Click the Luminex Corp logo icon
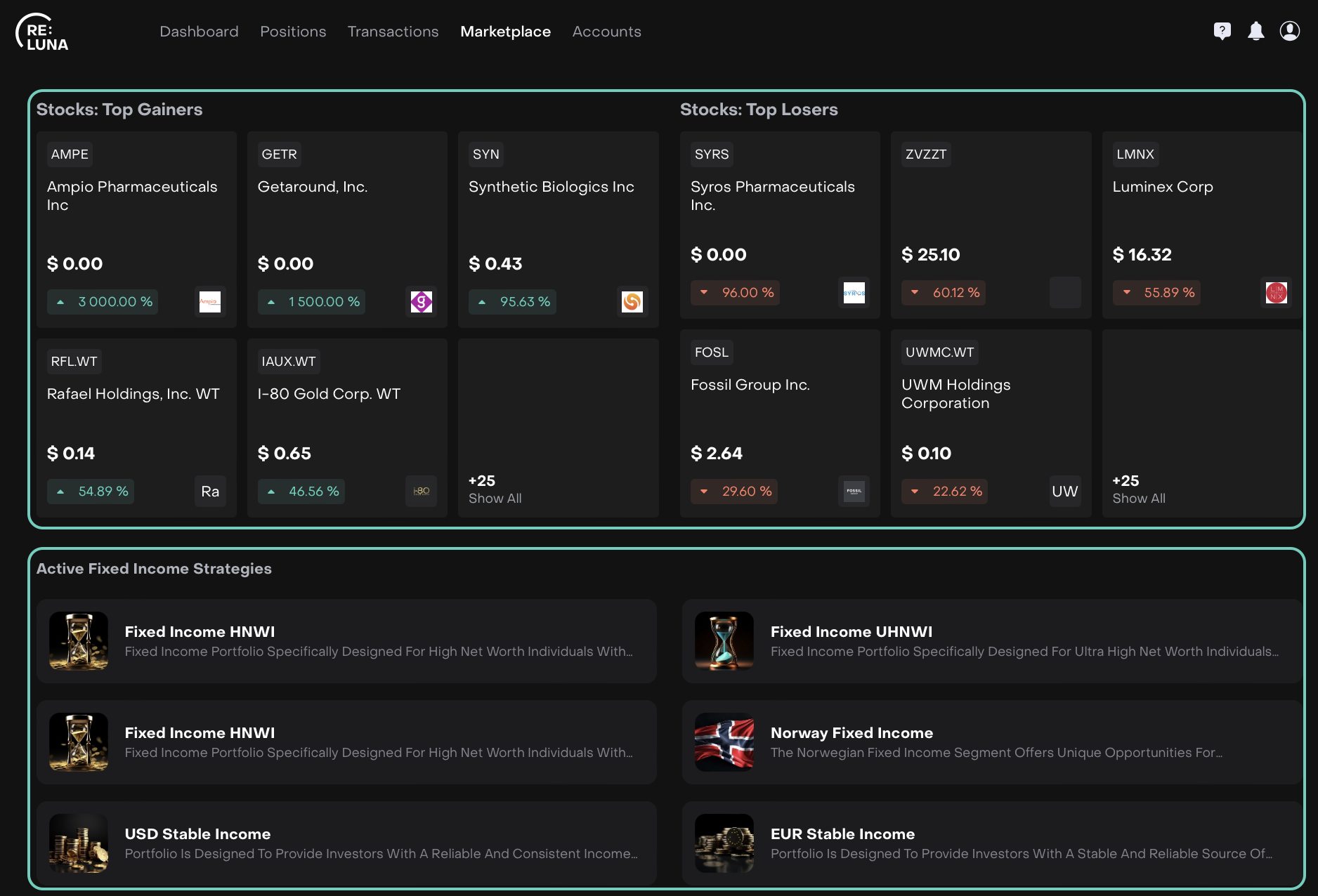This screenshot has height=896, width=1318. [1276, 293]
